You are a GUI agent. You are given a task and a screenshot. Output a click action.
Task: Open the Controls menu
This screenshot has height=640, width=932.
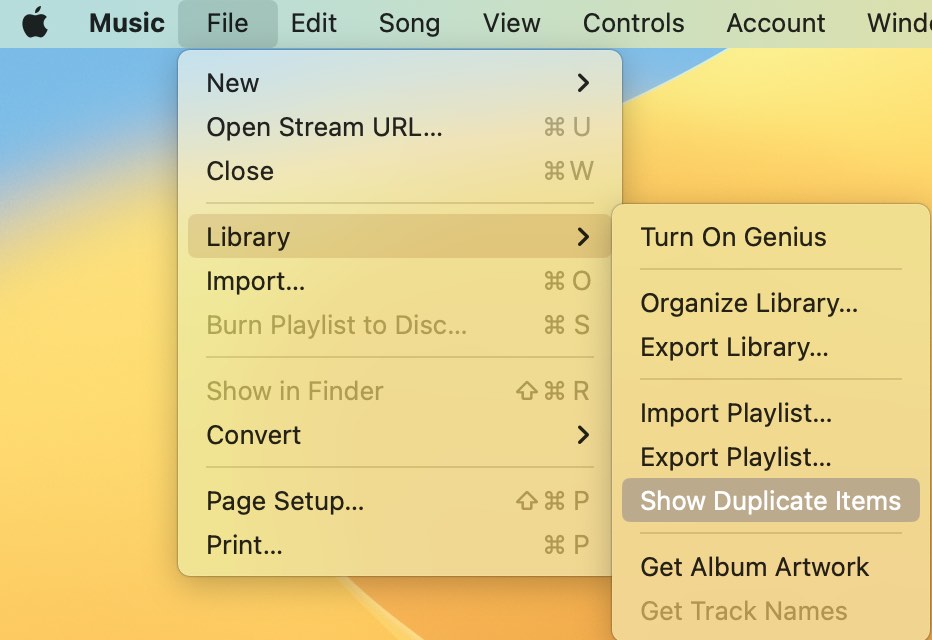[632, 23]
